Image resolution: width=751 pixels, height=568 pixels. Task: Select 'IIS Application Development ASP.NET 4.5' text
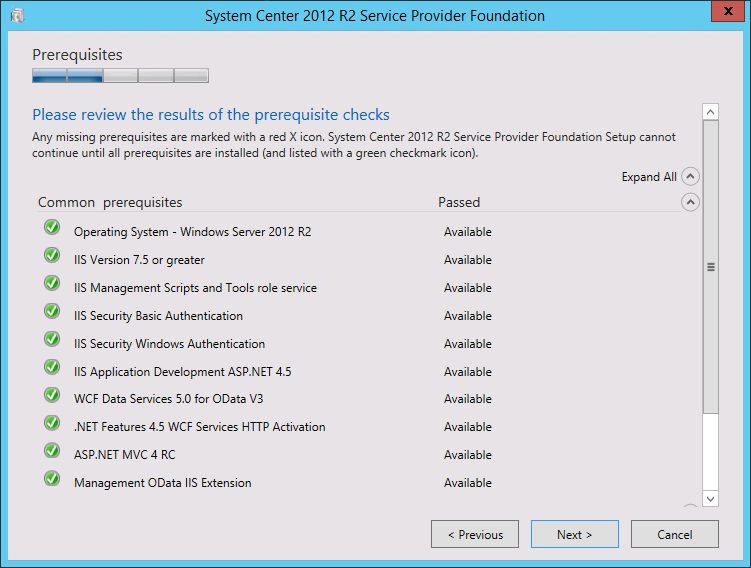pyautogui.click(x=182, y=372)
